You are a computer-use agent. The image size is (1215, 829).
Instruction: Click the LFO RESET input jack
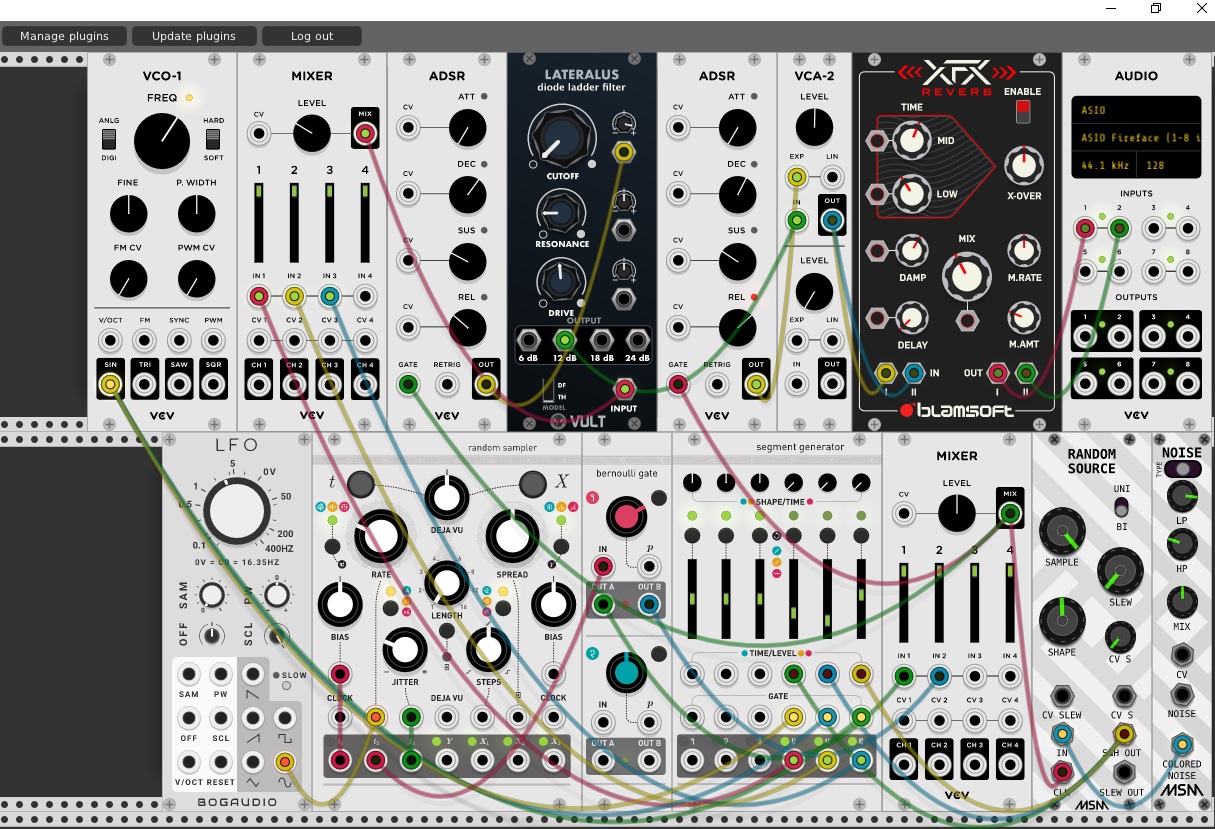(221, 763)
